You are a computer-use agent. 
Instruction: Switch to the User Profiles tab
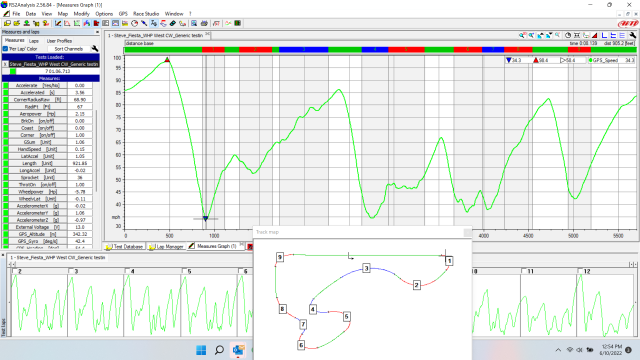59,41
